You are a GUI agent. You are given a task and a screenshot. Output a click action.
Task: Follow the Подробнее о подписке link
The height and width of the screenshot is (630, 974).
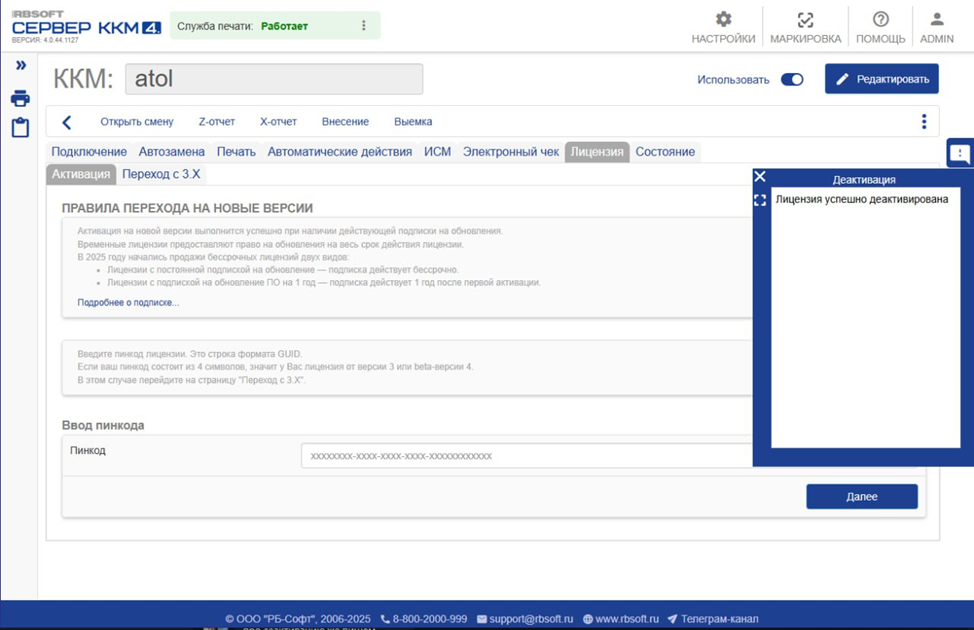click(128, 303)
